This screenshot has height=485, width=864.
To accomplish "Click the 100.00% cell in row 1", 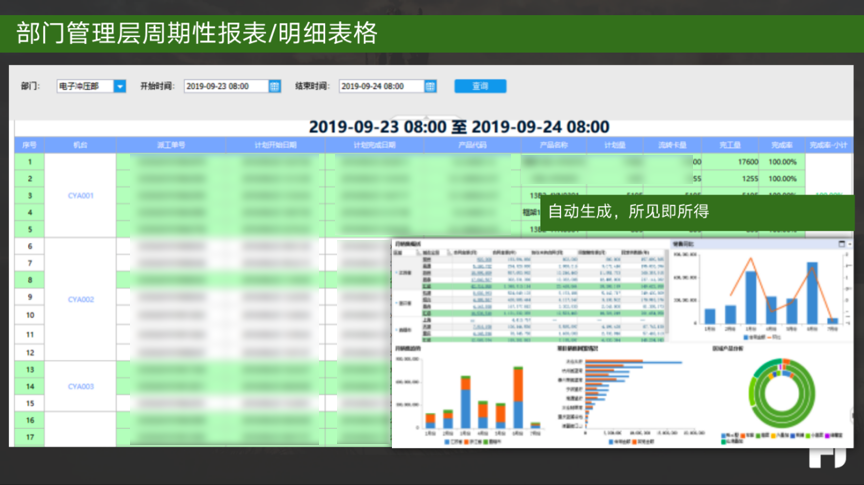I will 782,162.
